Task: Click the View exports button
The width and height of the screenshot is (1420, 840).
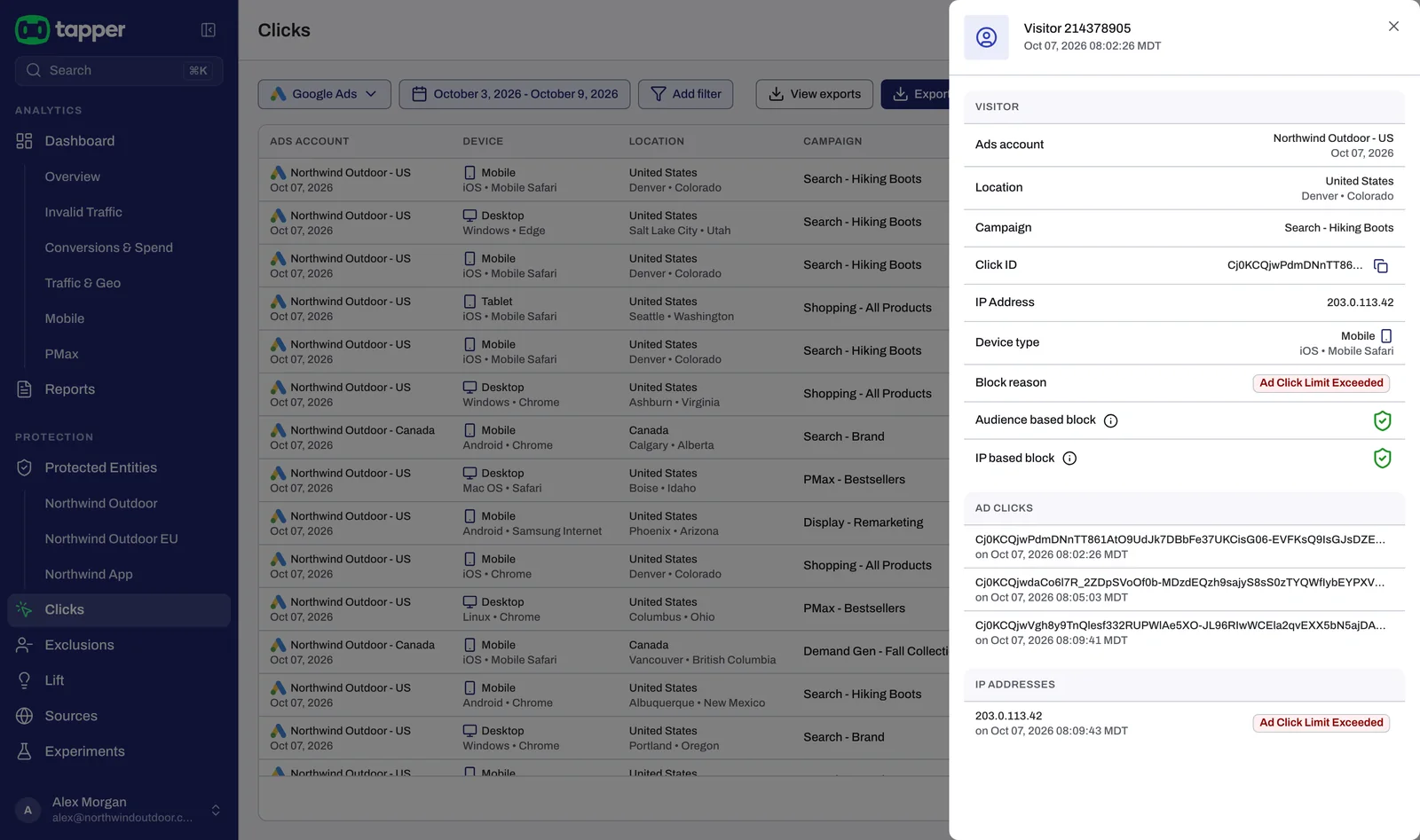Action: [814, 94]
